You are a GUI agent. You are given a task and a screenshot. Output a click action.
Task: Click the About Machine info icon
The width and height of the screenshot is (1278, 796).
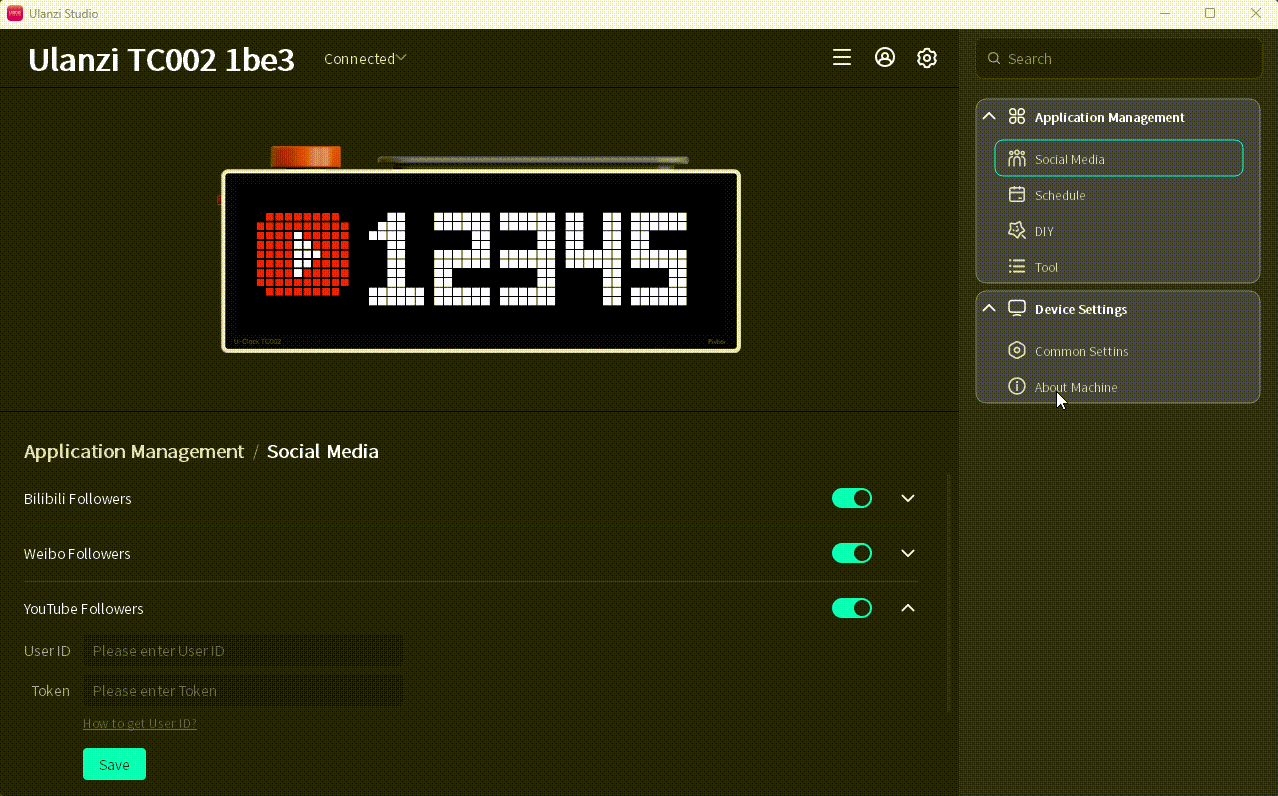click(1017, 387)
